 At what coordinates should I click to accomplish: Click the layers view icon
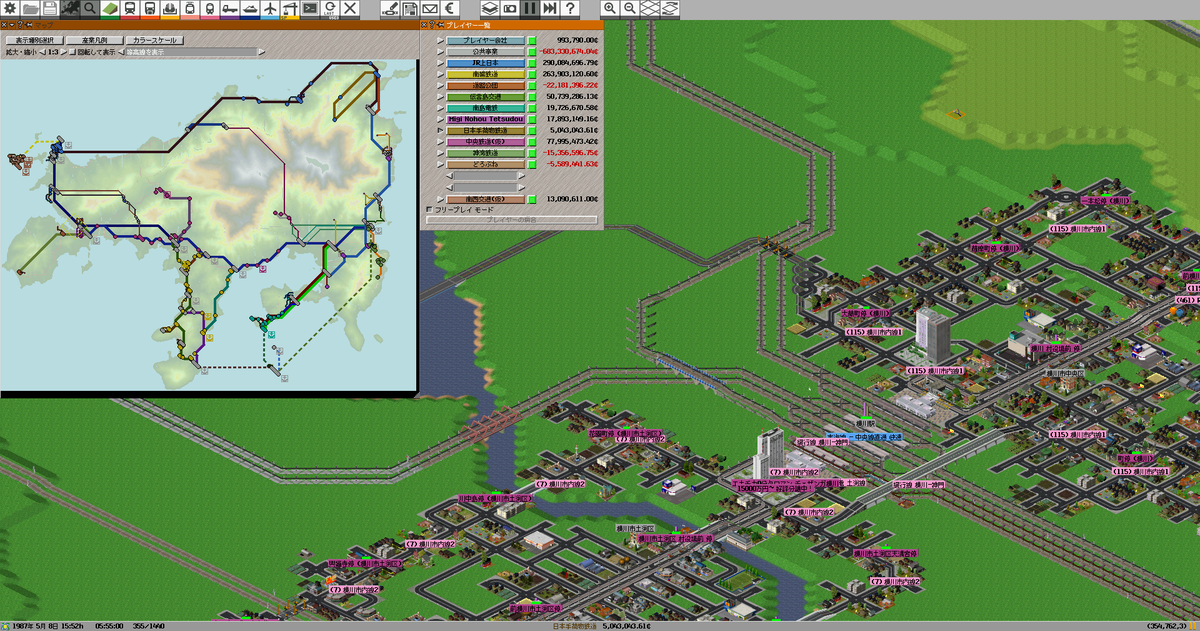coord(491,10)
